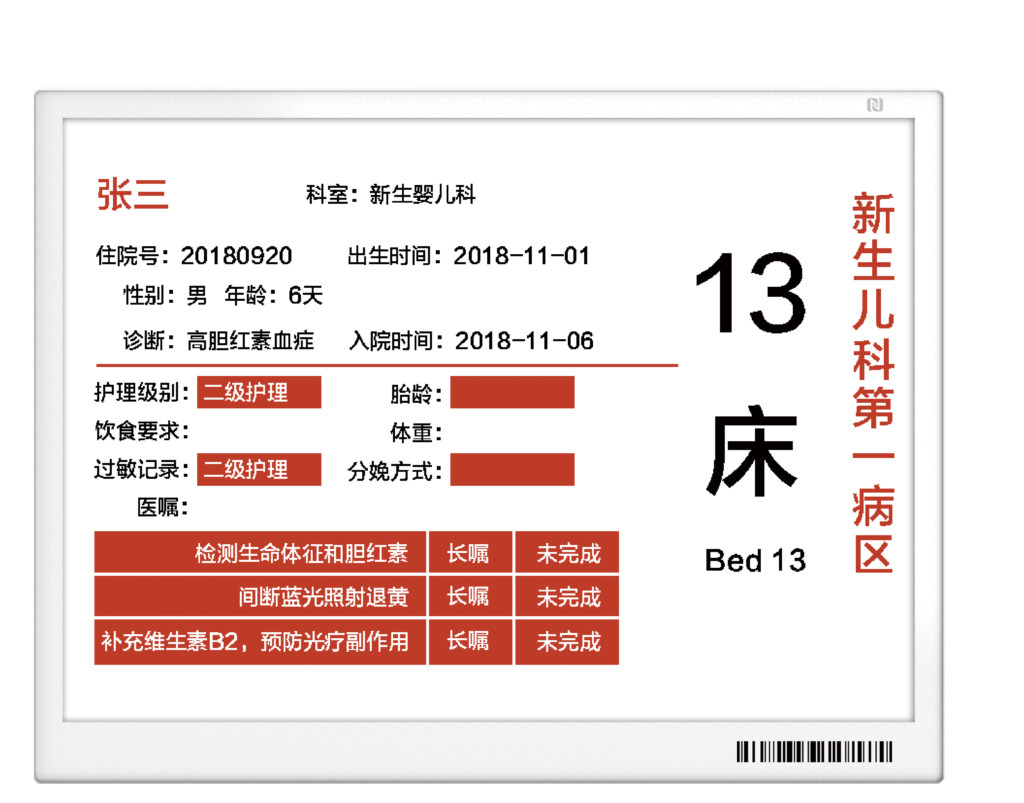Click the red field next to 胎龄
The height and width of the screenshot is (803, 1024).
pos(513,392)
